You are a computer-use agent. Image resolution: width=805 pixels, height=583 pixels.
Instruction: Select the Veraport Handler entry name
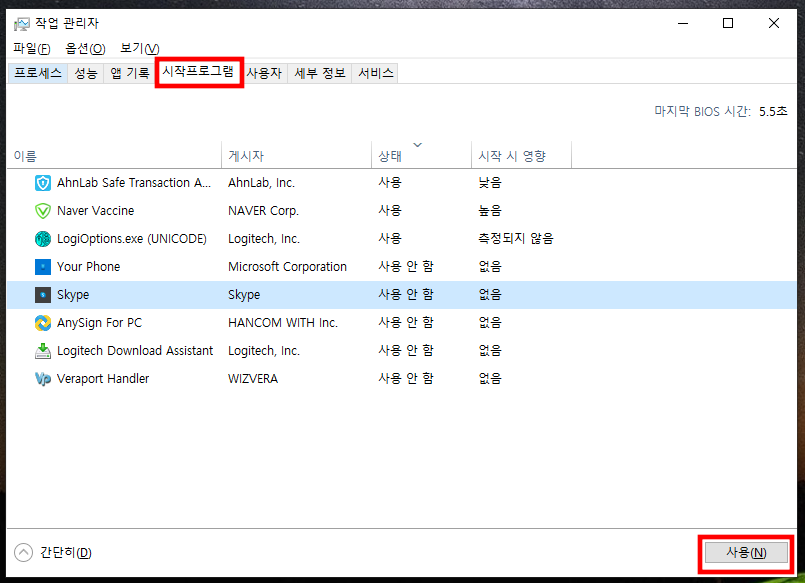click(103, 379)
